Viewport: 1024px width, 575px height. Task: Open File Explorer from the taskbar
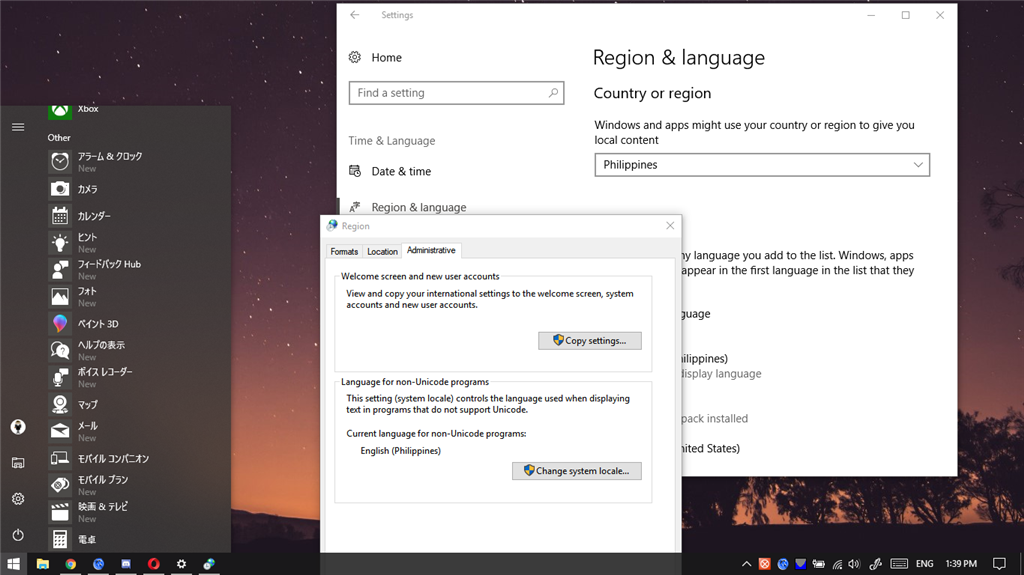(x=42, y=563)
